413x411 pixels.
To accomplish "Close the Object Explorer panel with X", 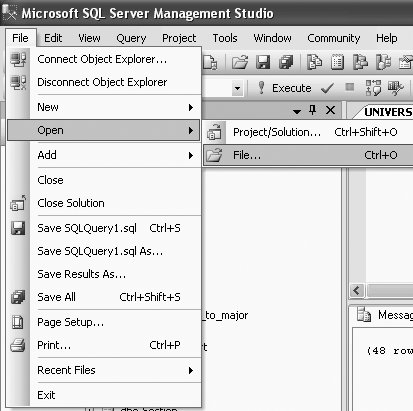I will [330, 110].
